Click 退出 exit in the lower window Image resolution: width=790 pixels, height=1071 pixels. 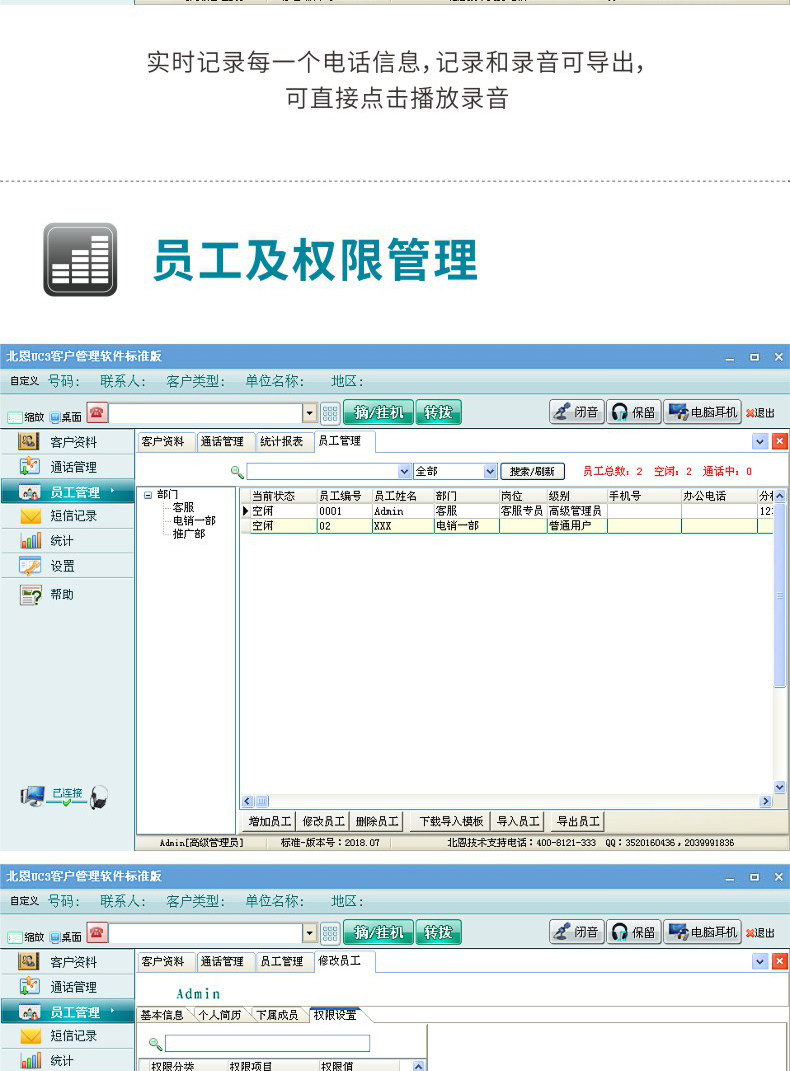tap(760, 933)
